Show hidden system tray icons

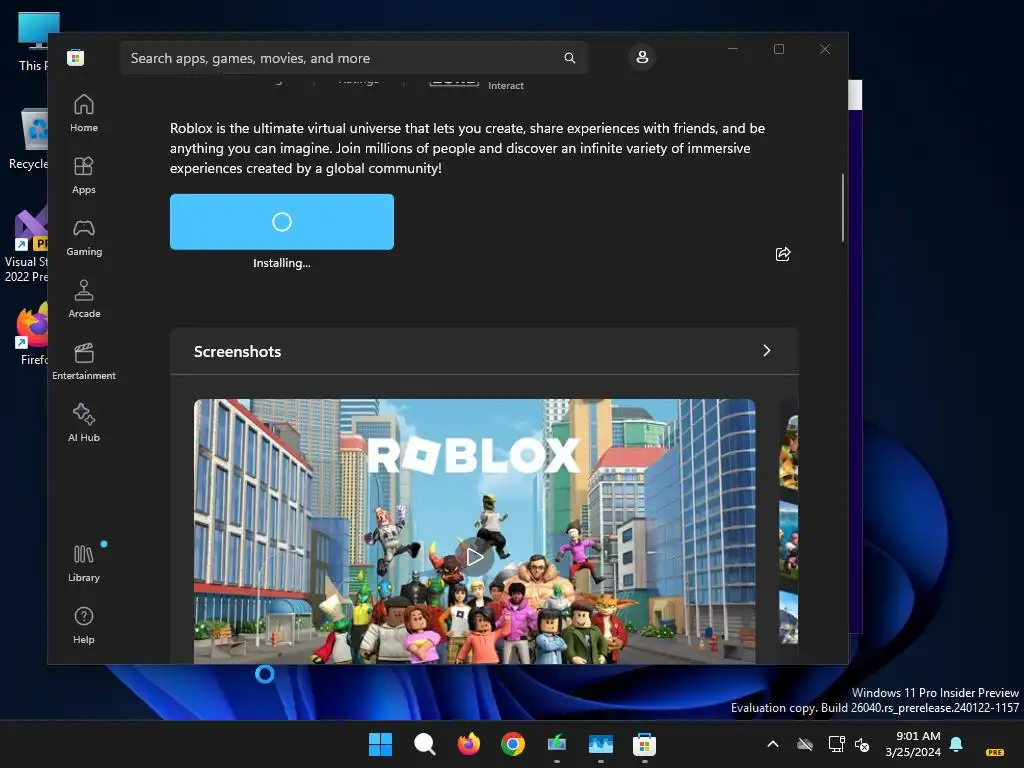773,744
